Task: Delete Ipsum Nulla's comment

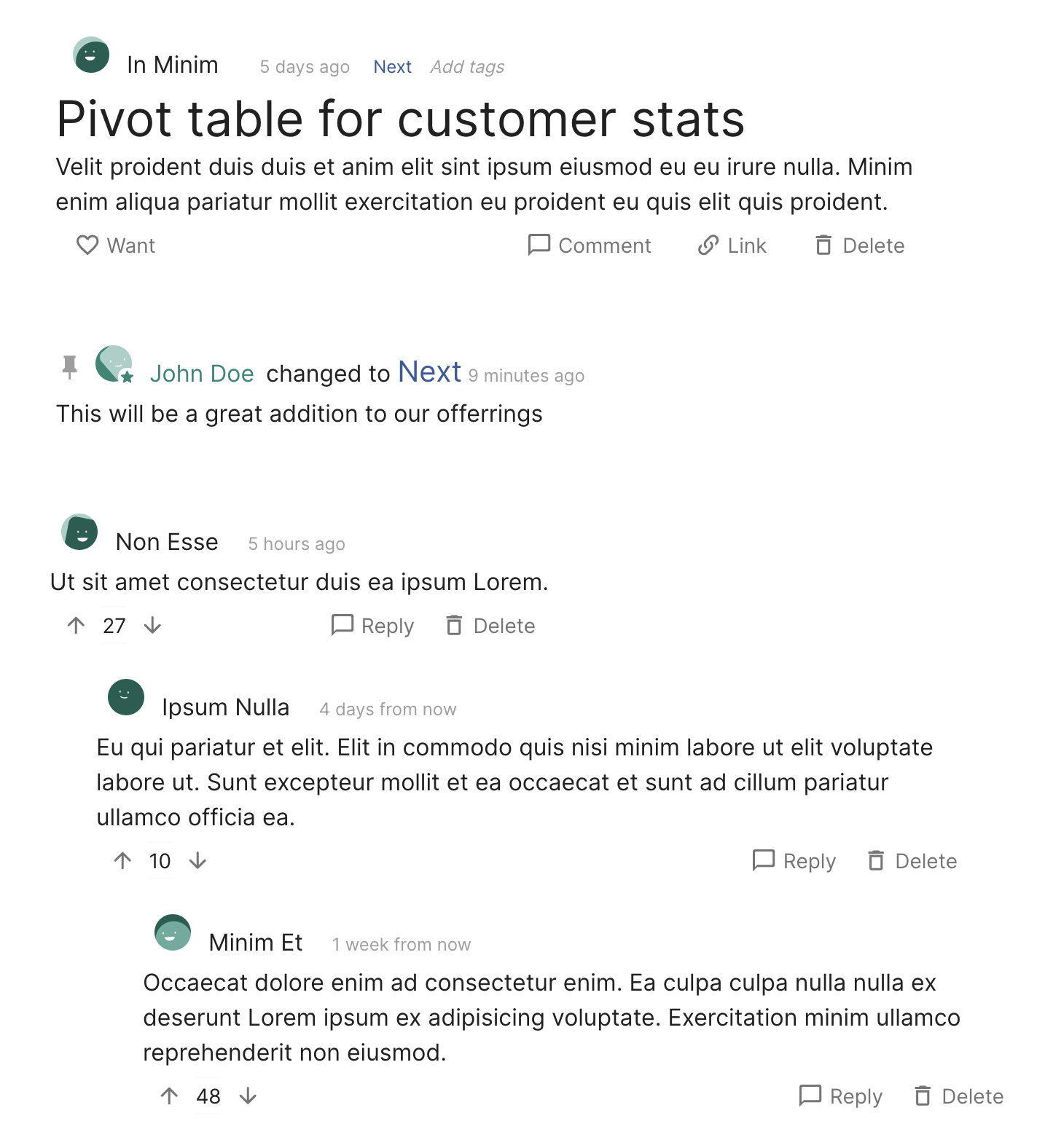Action: 912,861
